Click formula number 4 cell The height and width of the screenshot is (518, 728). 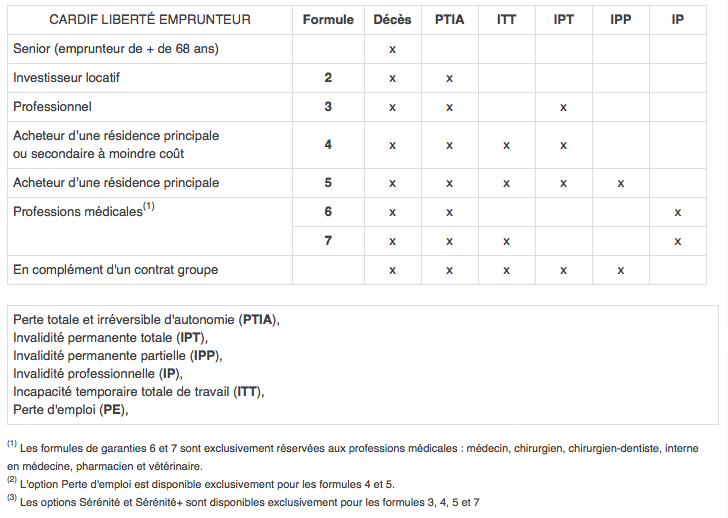tap(328, 145)
